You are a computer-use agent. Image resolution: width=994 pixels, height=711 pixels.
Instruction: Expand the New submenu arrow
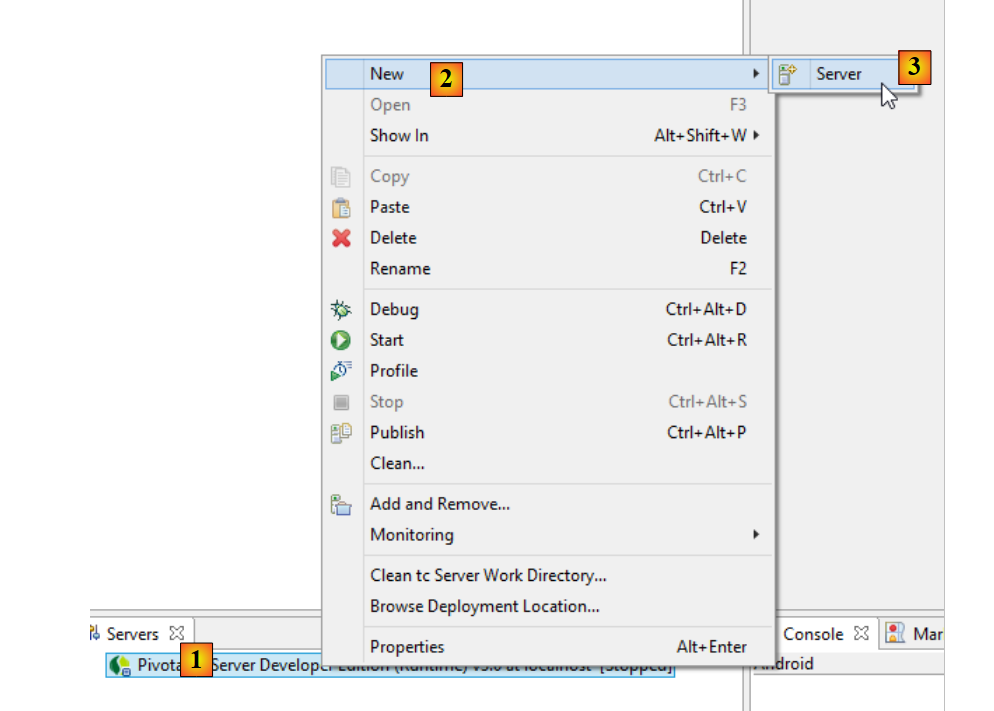755,74
